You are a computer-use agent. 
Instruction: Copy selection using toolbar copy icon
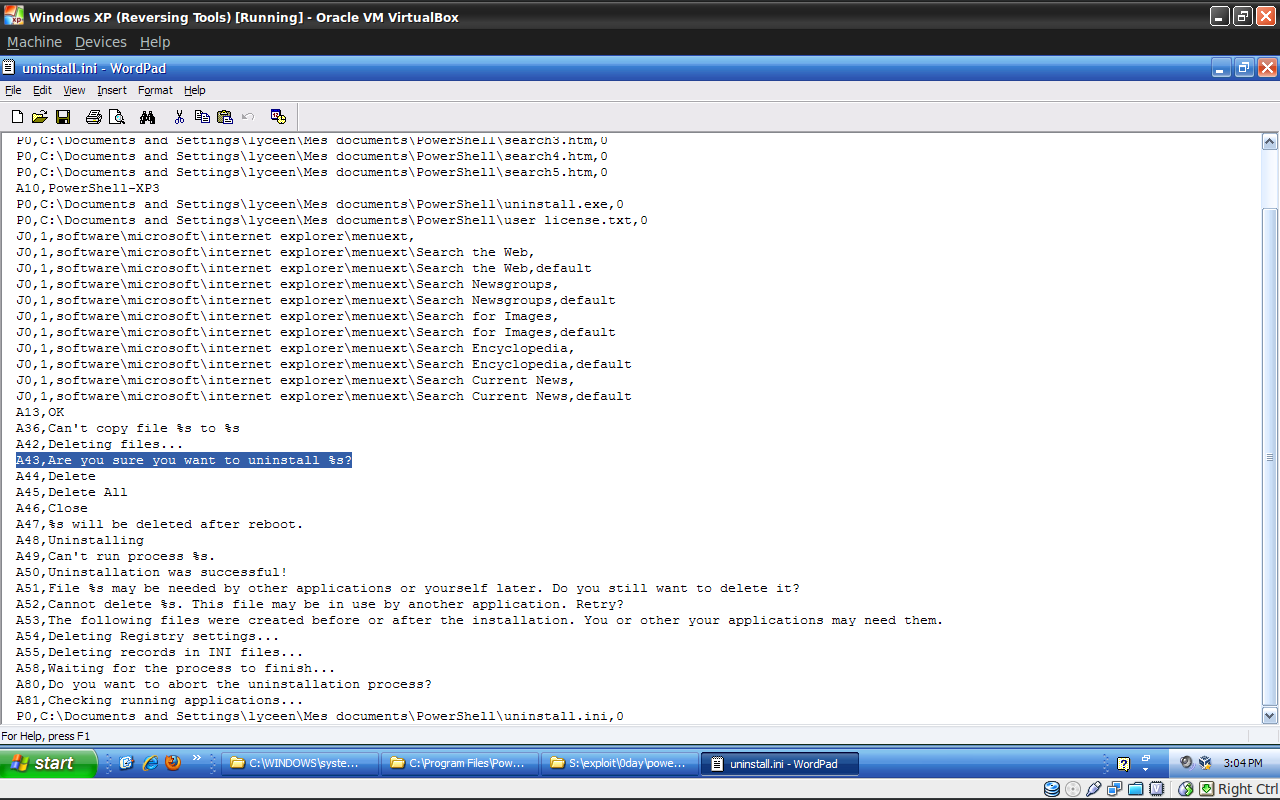coord(202,117)
